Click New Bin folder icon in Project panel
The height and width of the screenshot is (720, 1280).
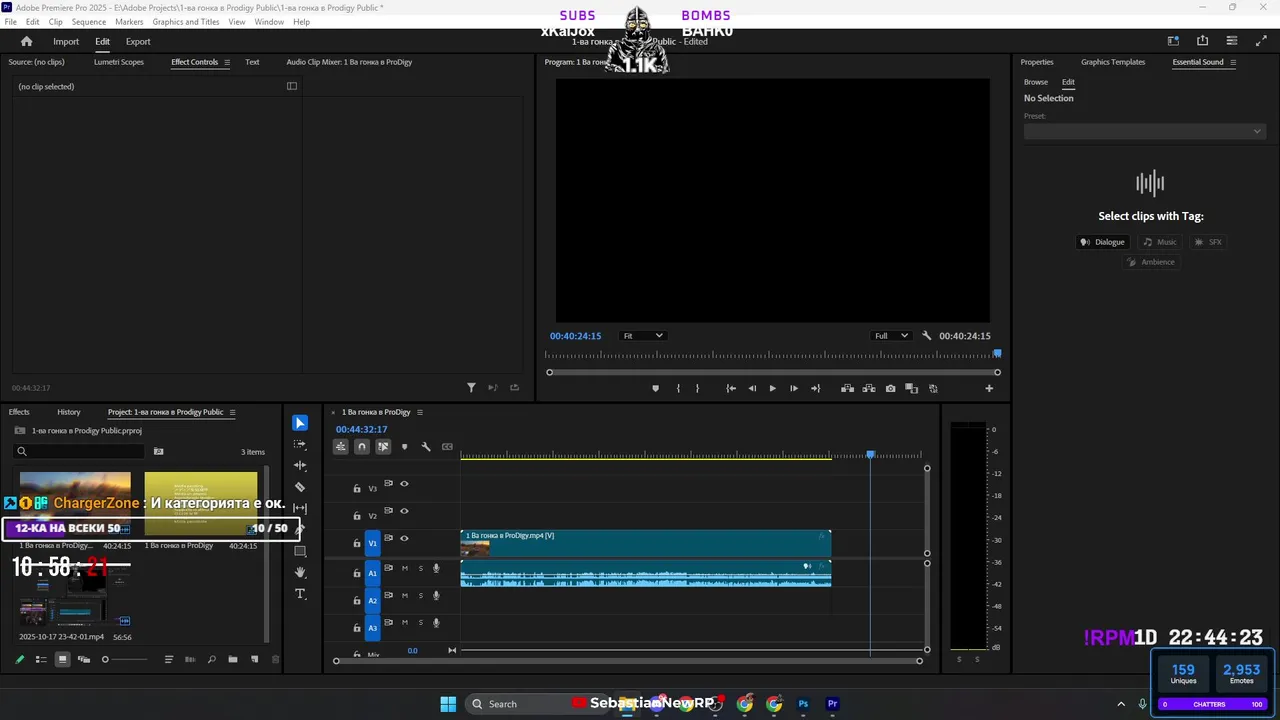(x=233, y=659)
